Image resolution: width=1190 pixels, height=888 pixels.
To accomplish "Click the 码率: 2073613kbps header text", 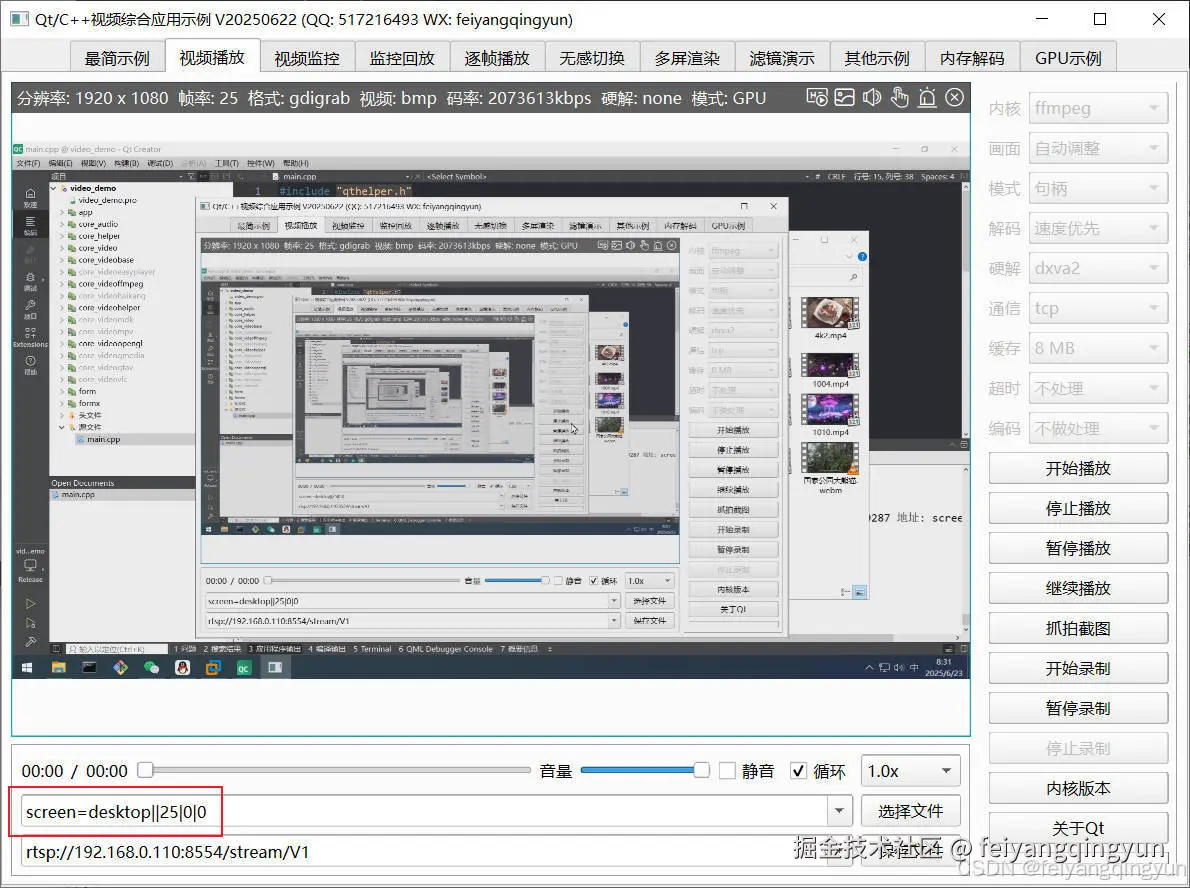I will pyautogui.click(x=518, y=98).
